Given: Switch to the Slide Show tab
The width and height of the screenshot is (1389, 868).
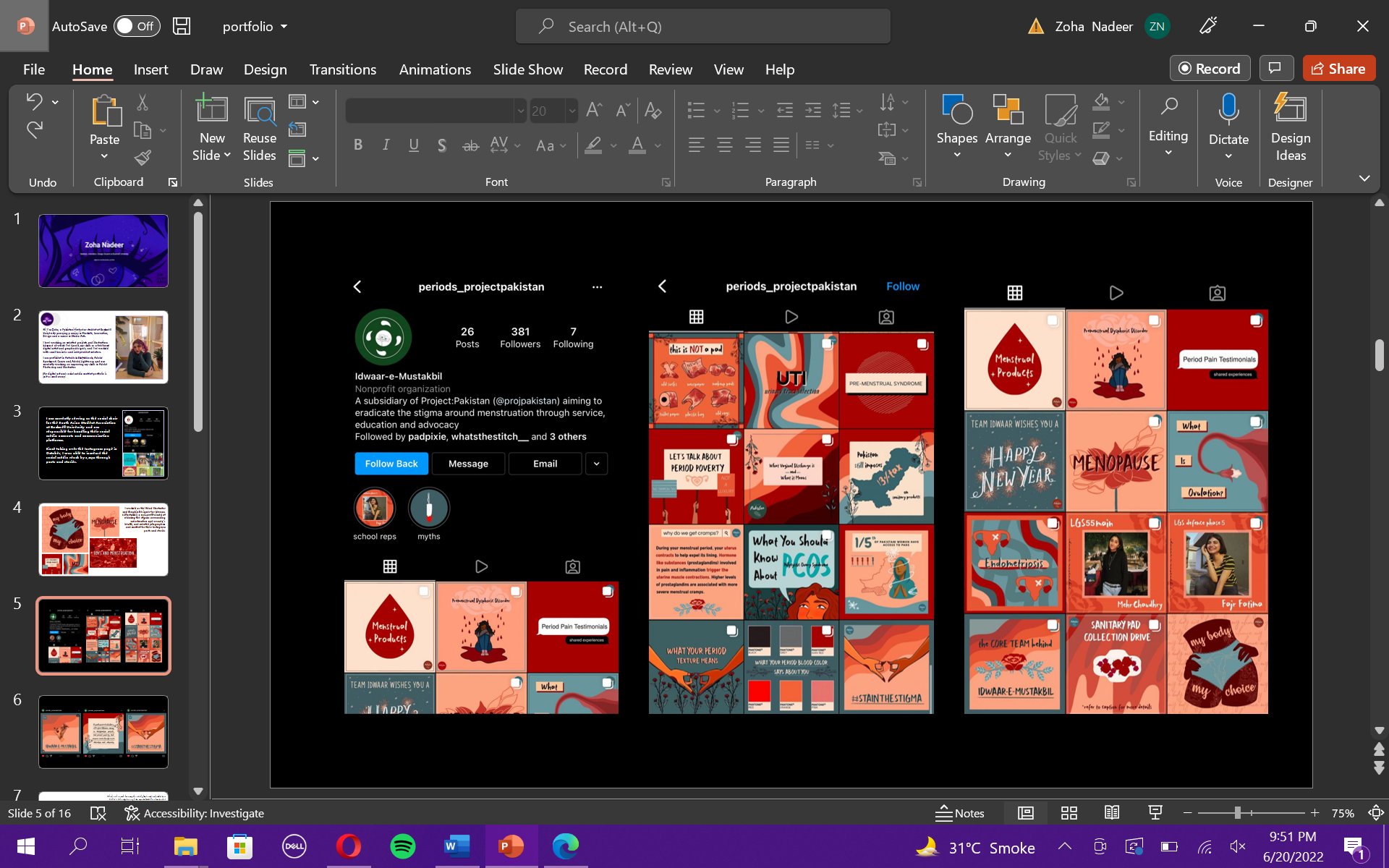Looking at the screenshot, I should (527, 69).
